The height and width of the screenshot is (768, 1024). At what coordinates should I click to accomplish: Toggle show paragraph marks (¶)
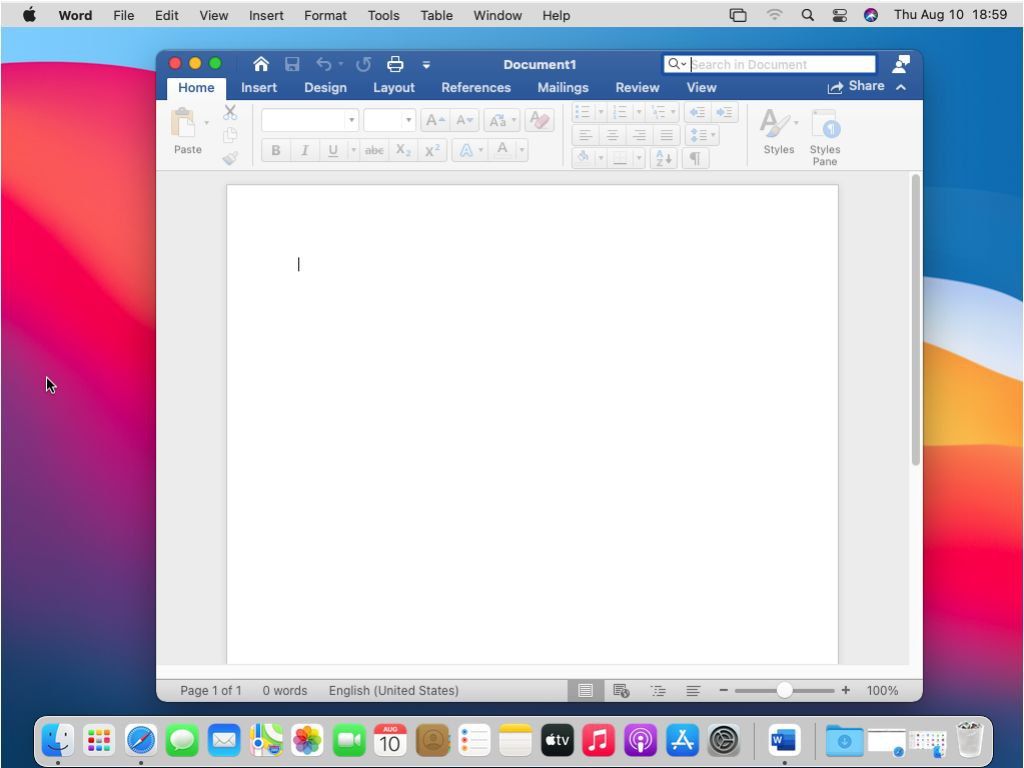tap(695, 158)
